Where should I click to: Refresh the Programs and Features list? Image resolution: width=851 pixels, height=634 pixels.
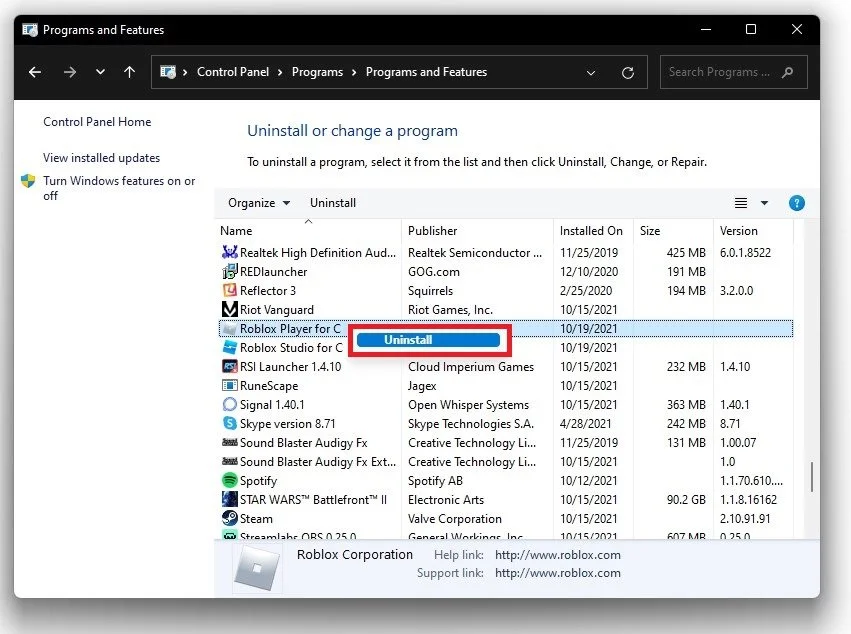[628, 73]
